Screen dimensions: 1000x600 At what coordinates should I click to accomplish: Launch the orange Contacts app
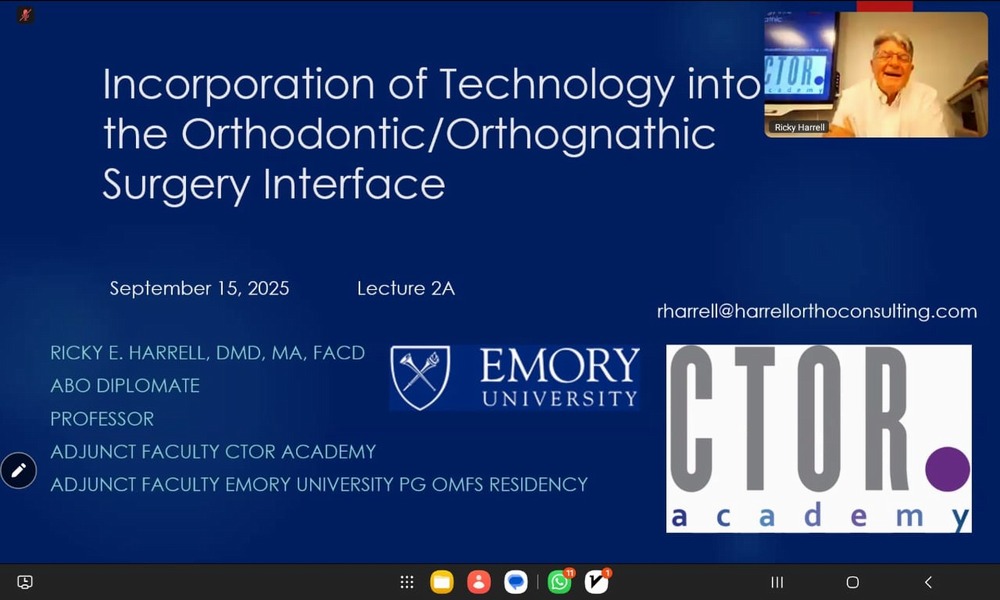[479, 582]
